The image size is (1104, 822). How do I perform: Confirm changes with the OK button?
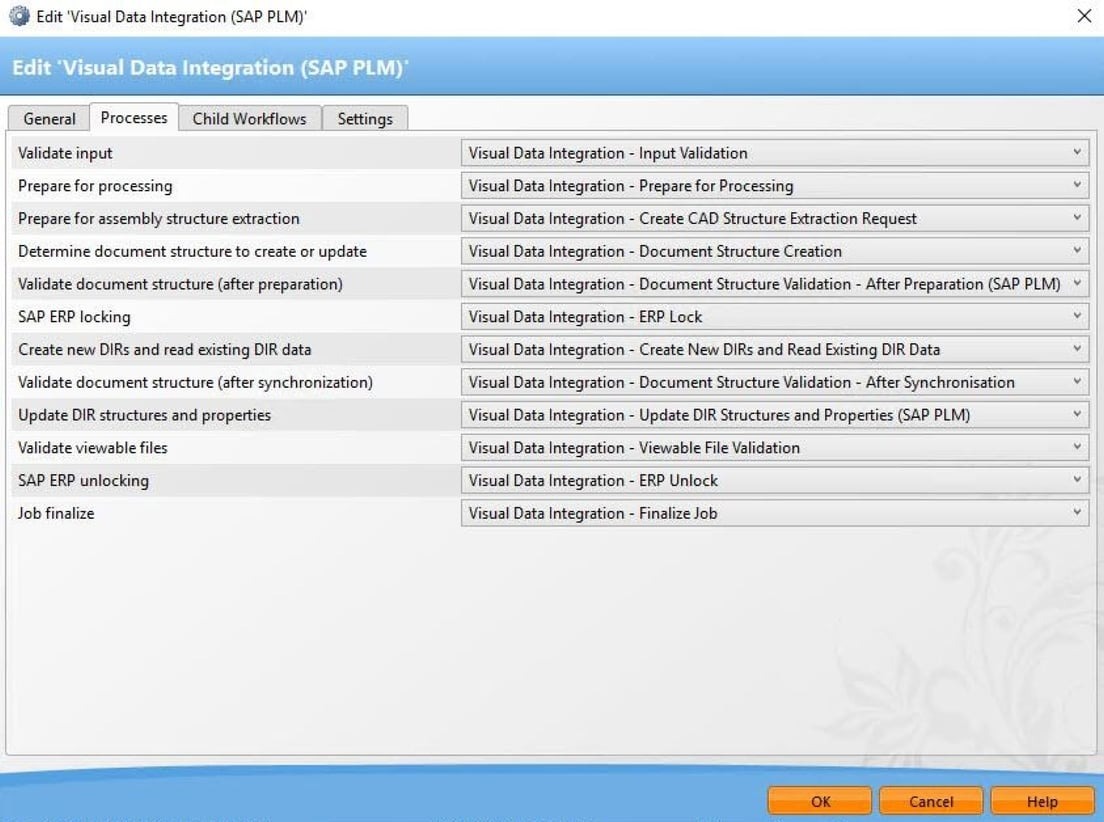pos(819,801)
